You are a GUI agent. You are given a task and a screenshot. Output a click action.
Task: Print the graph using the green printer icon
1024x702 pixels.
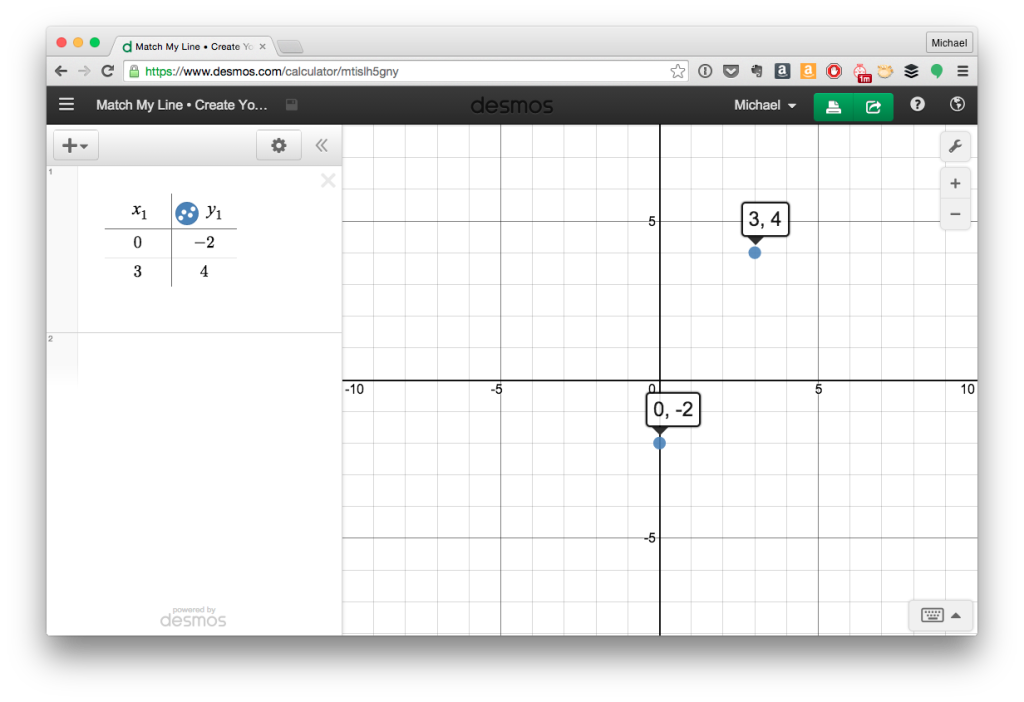point(836,104)
